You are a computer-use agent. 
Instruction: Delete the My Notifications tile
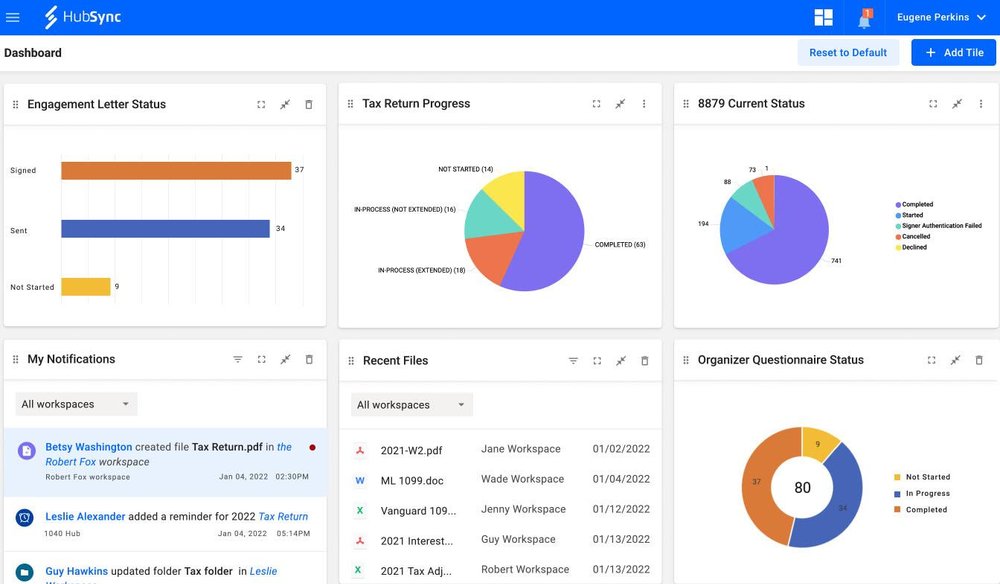309,360
